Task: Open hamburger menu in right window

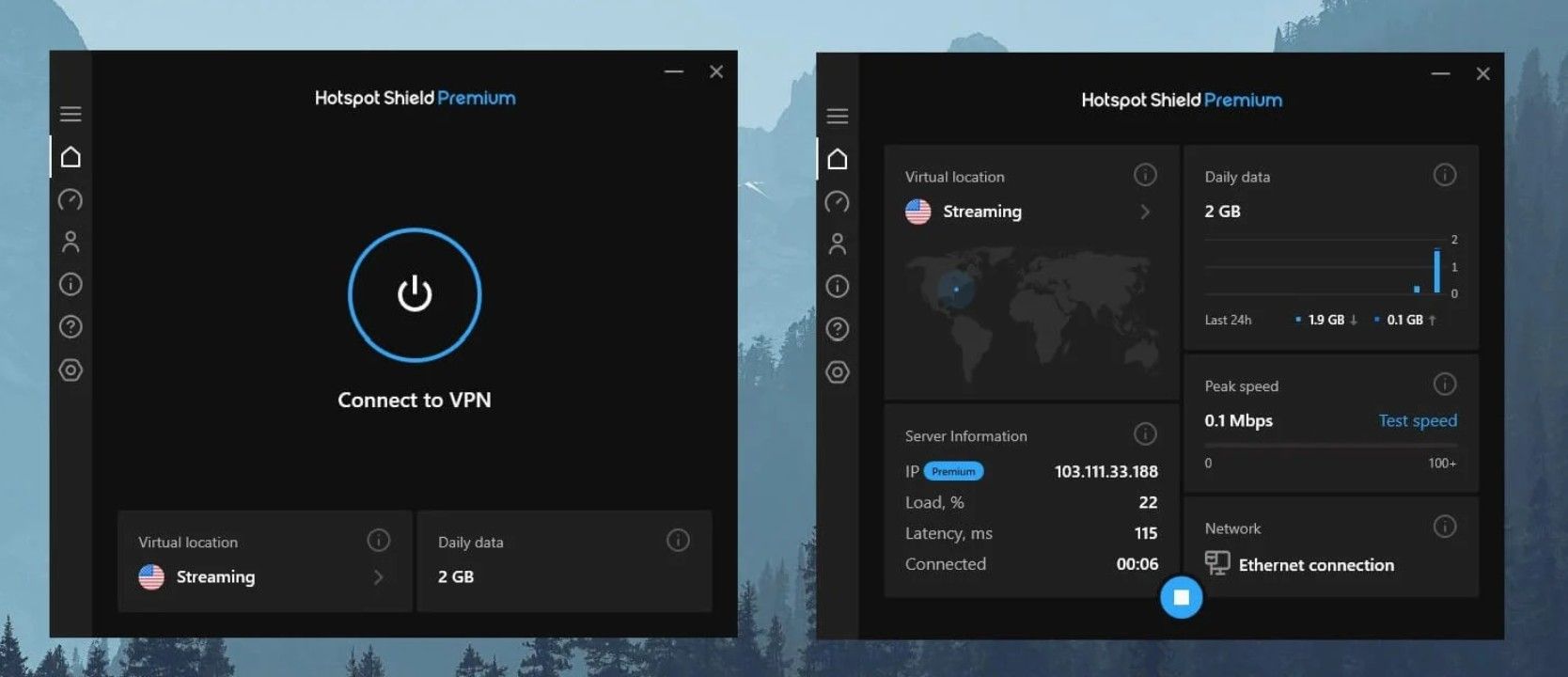Action: tap(838, 117)
